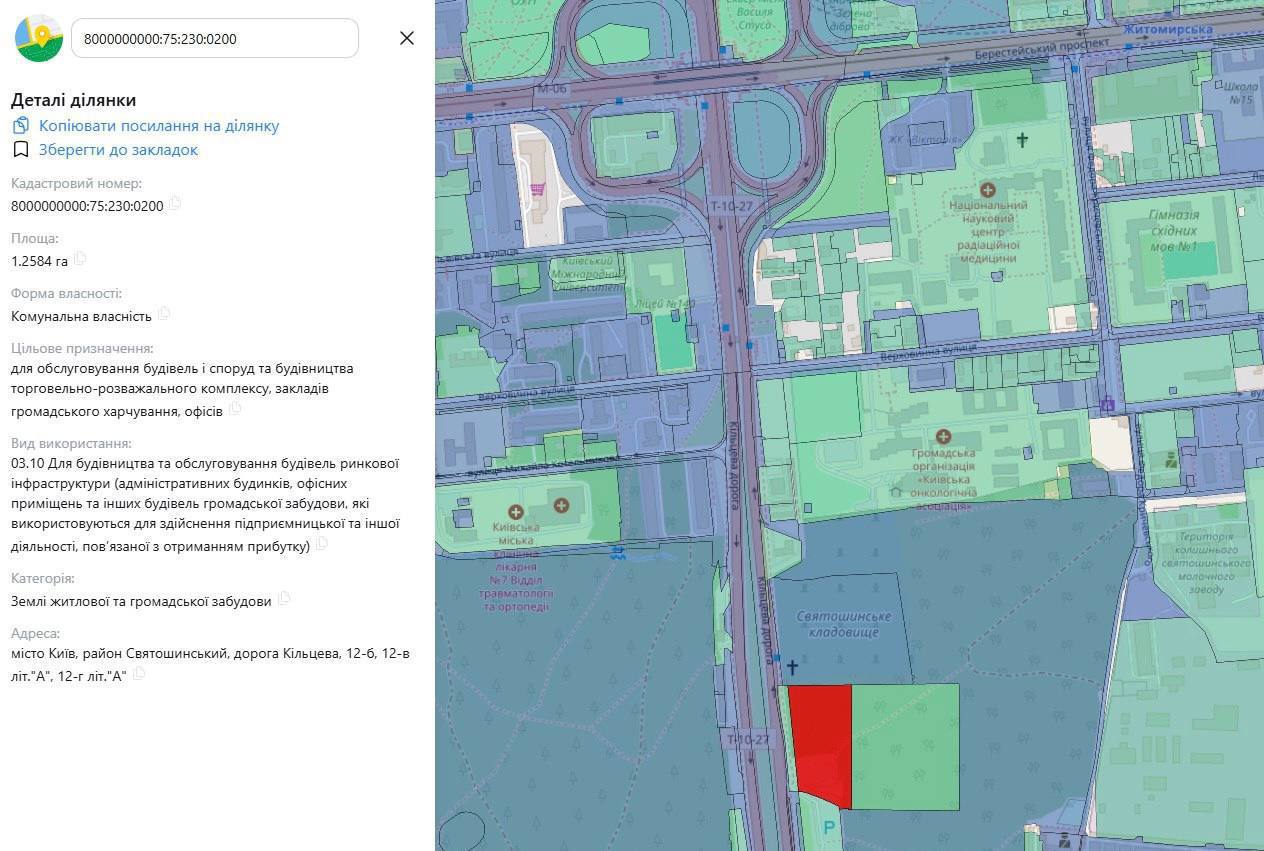Click the parking 'P' marker on the map
The image size is (1264, 851).
[x=828, y=828]
